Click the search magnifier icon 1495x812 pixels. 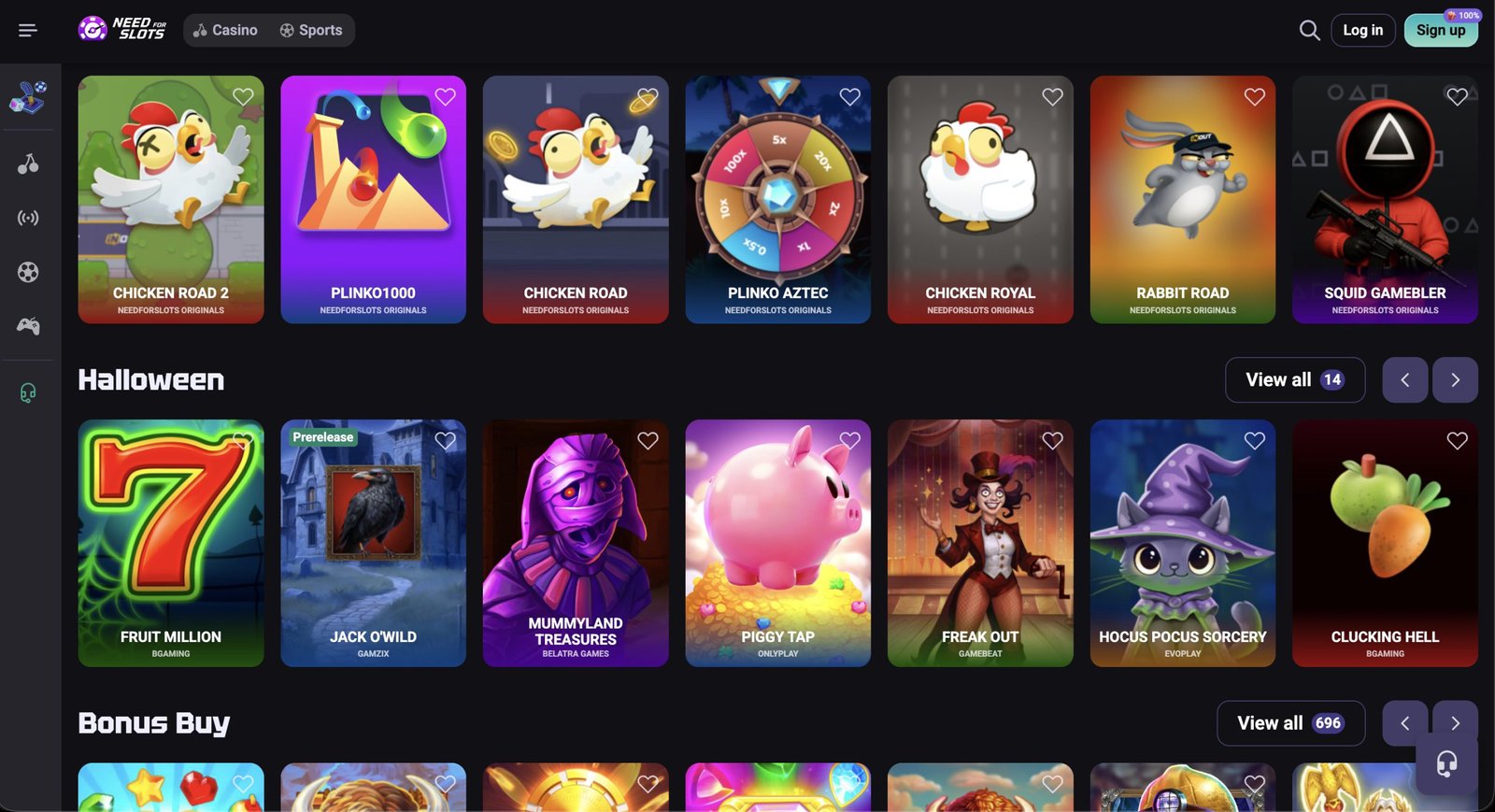(1309, 30)
